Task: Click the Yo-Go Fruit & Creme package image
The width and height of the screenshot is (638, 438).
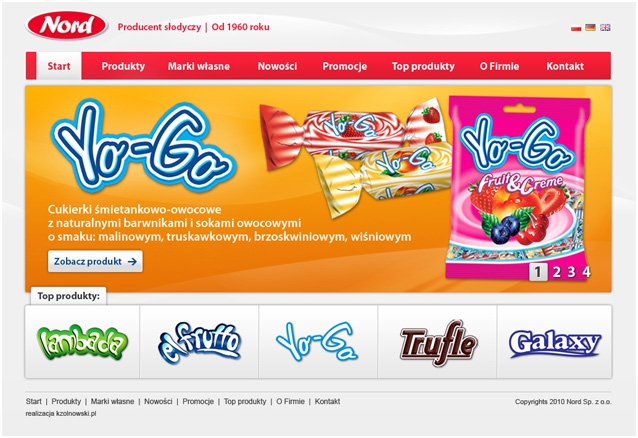Action: (518, 188)
